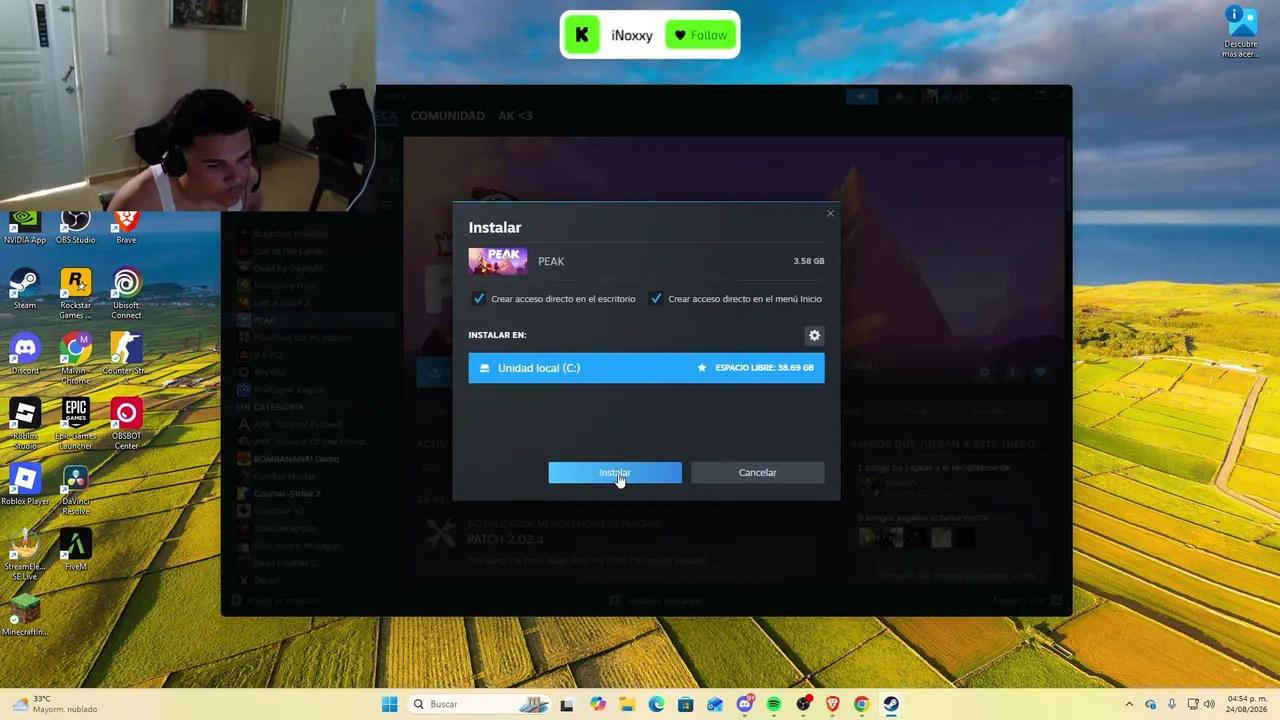Open the NVIDIA App desktop icon
This screenshot has height=720, width=1280.
[x=25, y=227]
